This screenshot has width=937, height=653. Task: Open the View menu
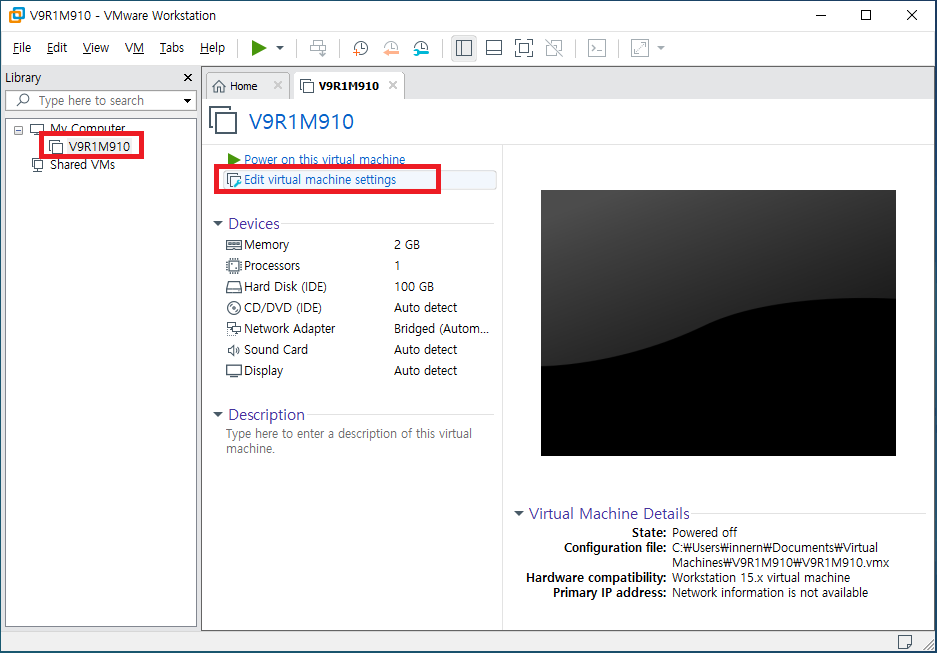point(96,48)
